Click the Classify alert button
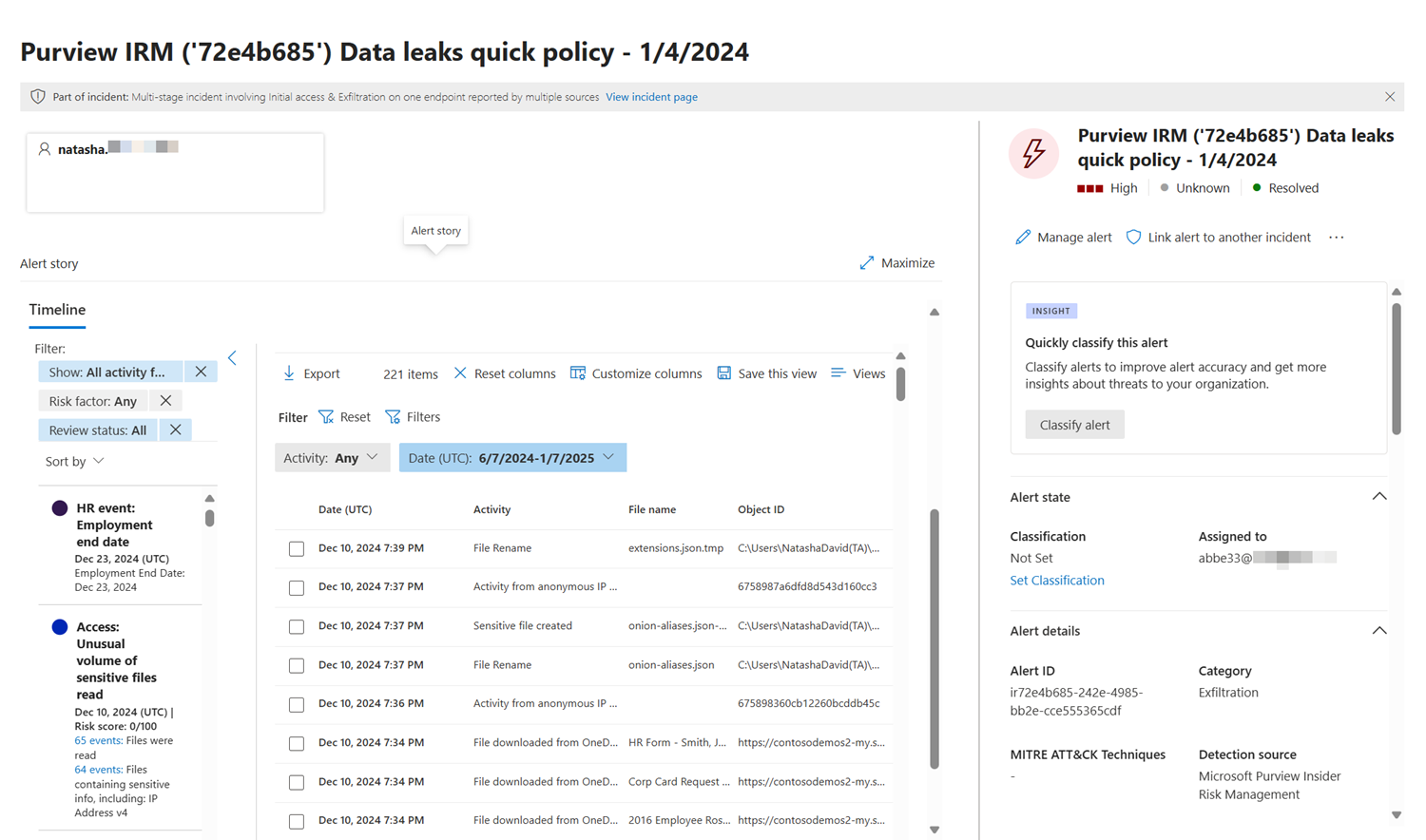Screen dimensions: 1426x840 (x=1074, y=425)
